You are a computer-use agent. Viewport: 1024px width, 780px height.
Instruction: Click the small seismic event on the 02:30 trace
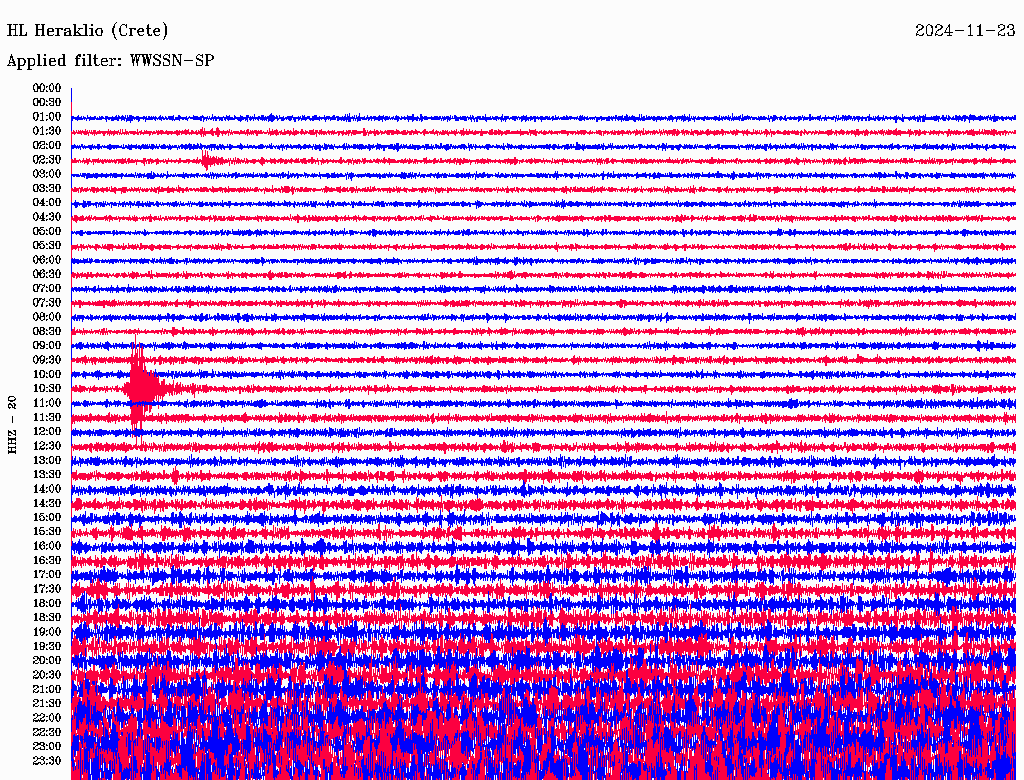point(210,160)
